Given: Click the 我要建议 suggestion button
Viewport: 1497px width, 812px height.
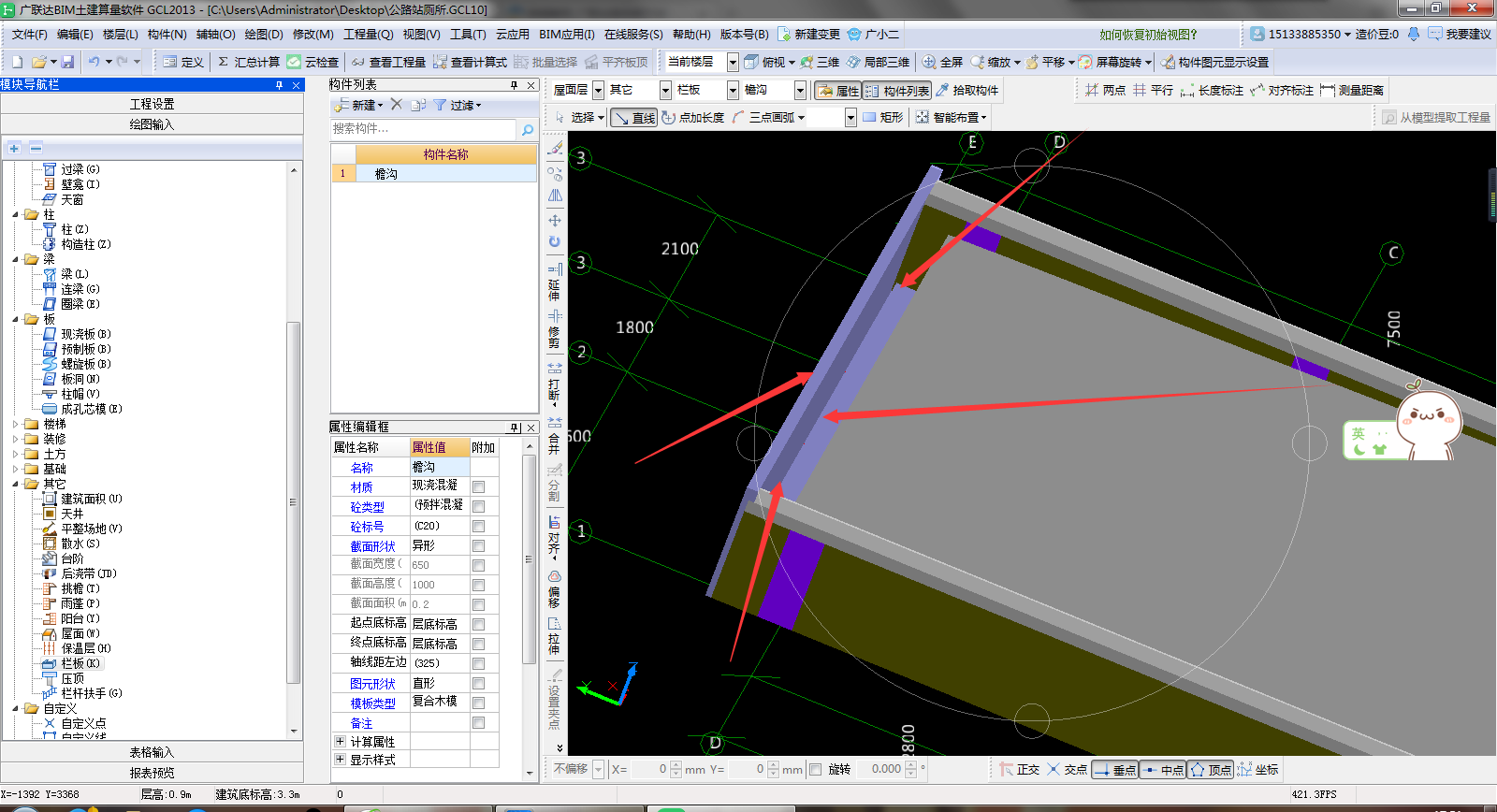Looking at the screenshot, I should point(1460,34).
